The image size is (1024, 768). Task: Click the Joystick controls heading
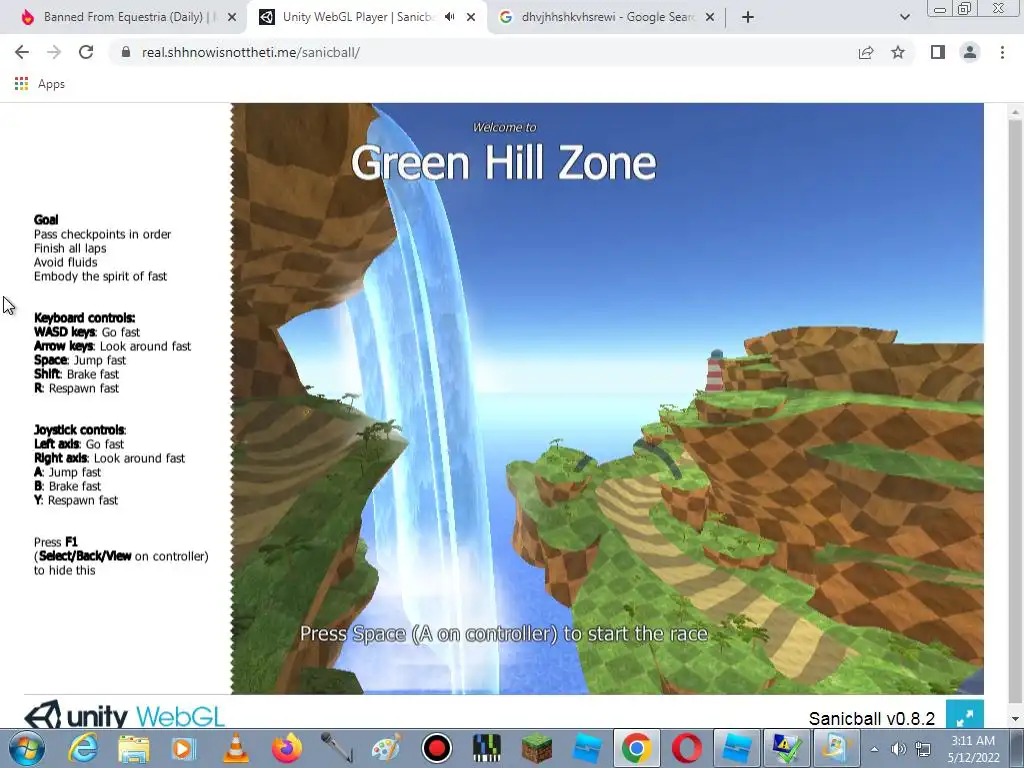[80, 430]
